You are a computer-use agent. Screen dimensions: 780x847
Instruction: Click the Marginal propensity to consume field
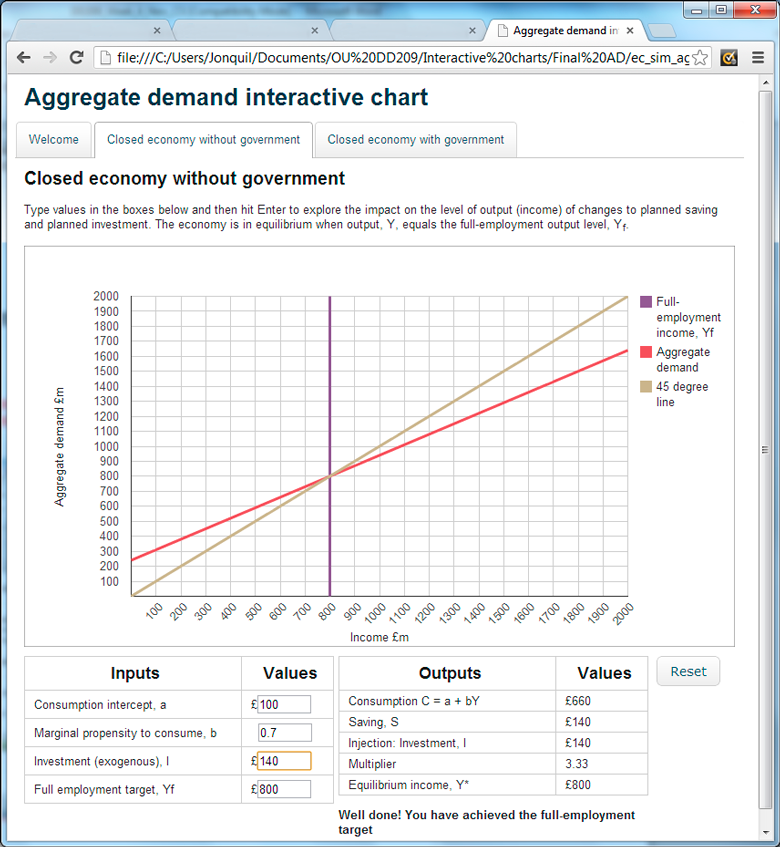(284, 733)
